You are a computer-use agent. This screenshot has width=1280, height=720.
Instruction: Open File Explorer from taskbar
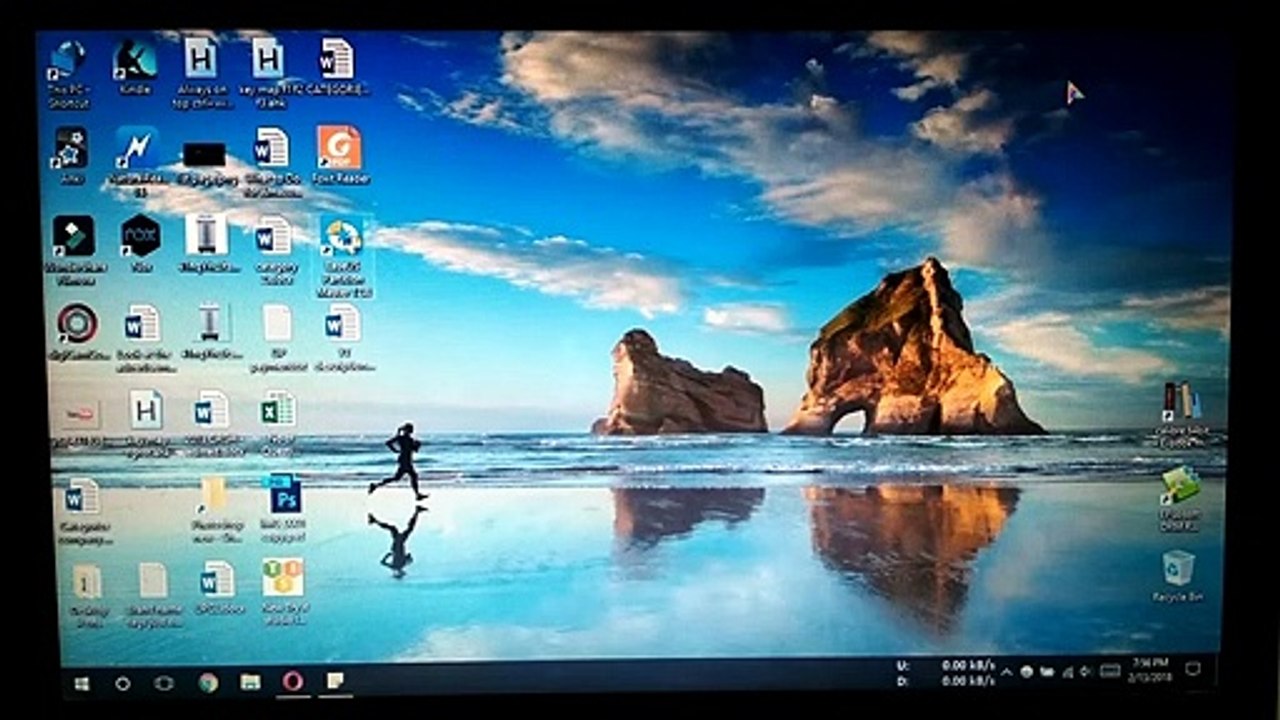click(x=250, y=682)
